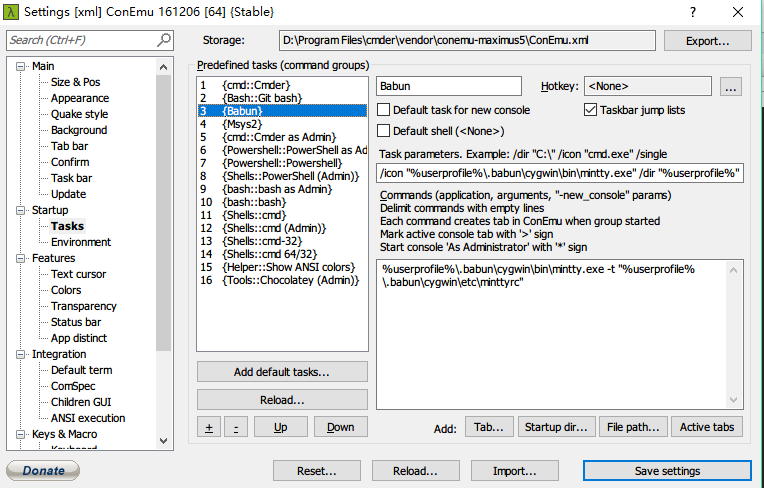Click Add default tasks... button
764x488 pixels.
[x=282, y=372]
